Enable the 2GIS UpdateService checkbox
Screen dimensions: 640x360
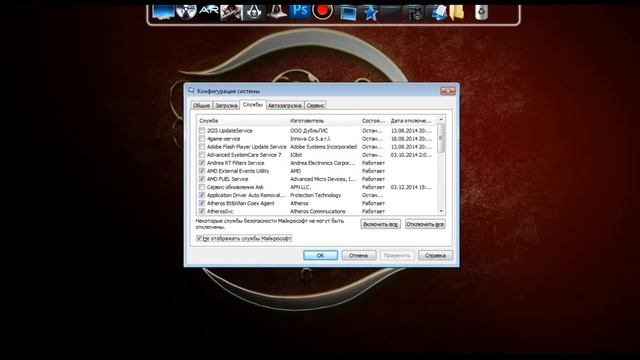pyautogui.click(x=202, y=131)
